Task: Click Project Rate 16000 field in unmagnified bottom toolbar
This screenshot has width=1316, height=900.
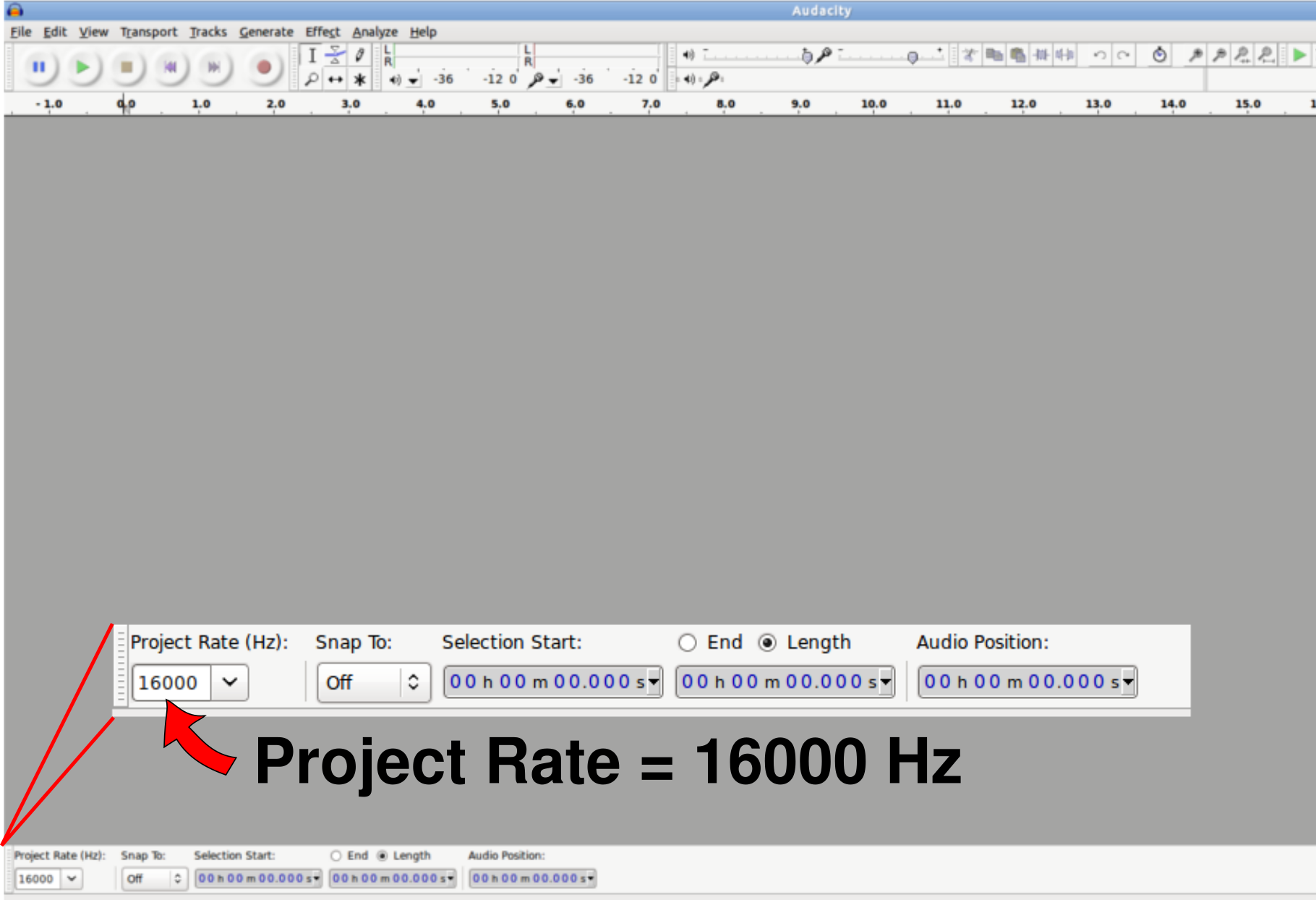Action: (x=38, y=878)
